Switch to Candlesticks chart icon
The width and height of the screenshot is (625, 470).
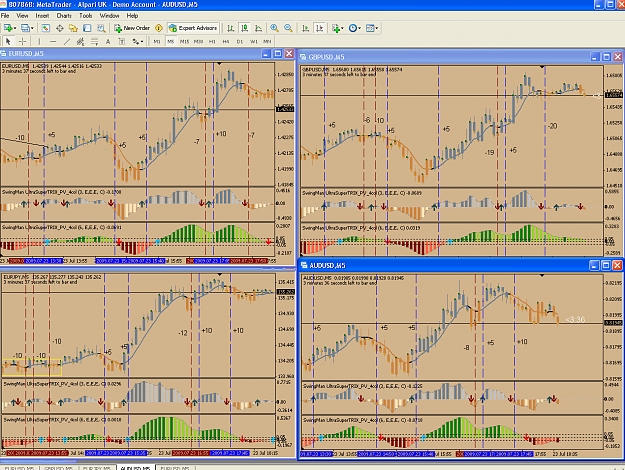click(x=244, y=28)
